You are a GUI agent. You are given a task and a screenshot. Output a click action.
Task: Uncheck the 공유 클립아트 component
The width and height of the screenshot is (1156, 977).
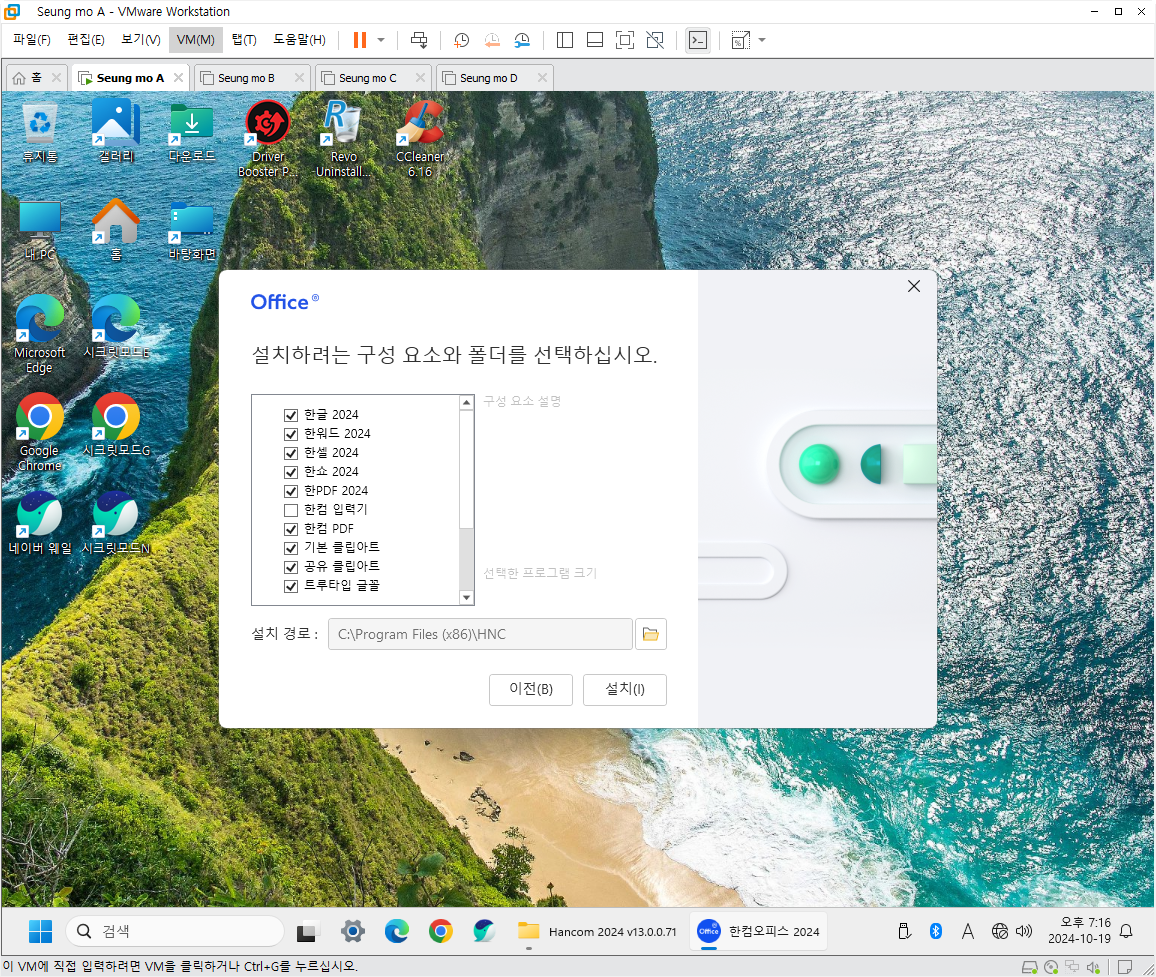click(291, 567)
